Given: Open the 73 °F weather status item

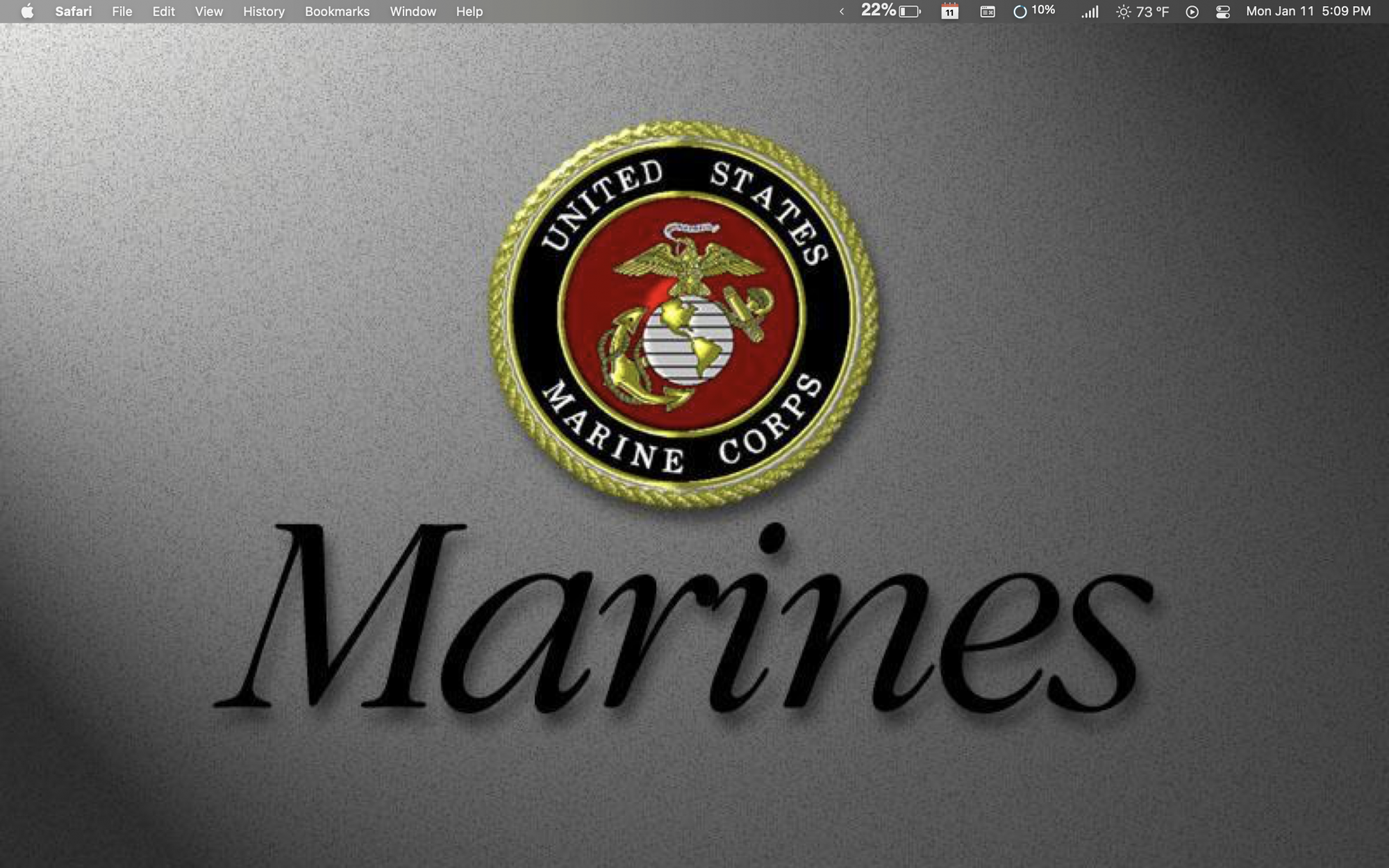Looking at the screenshot, I should [1142, 11].
